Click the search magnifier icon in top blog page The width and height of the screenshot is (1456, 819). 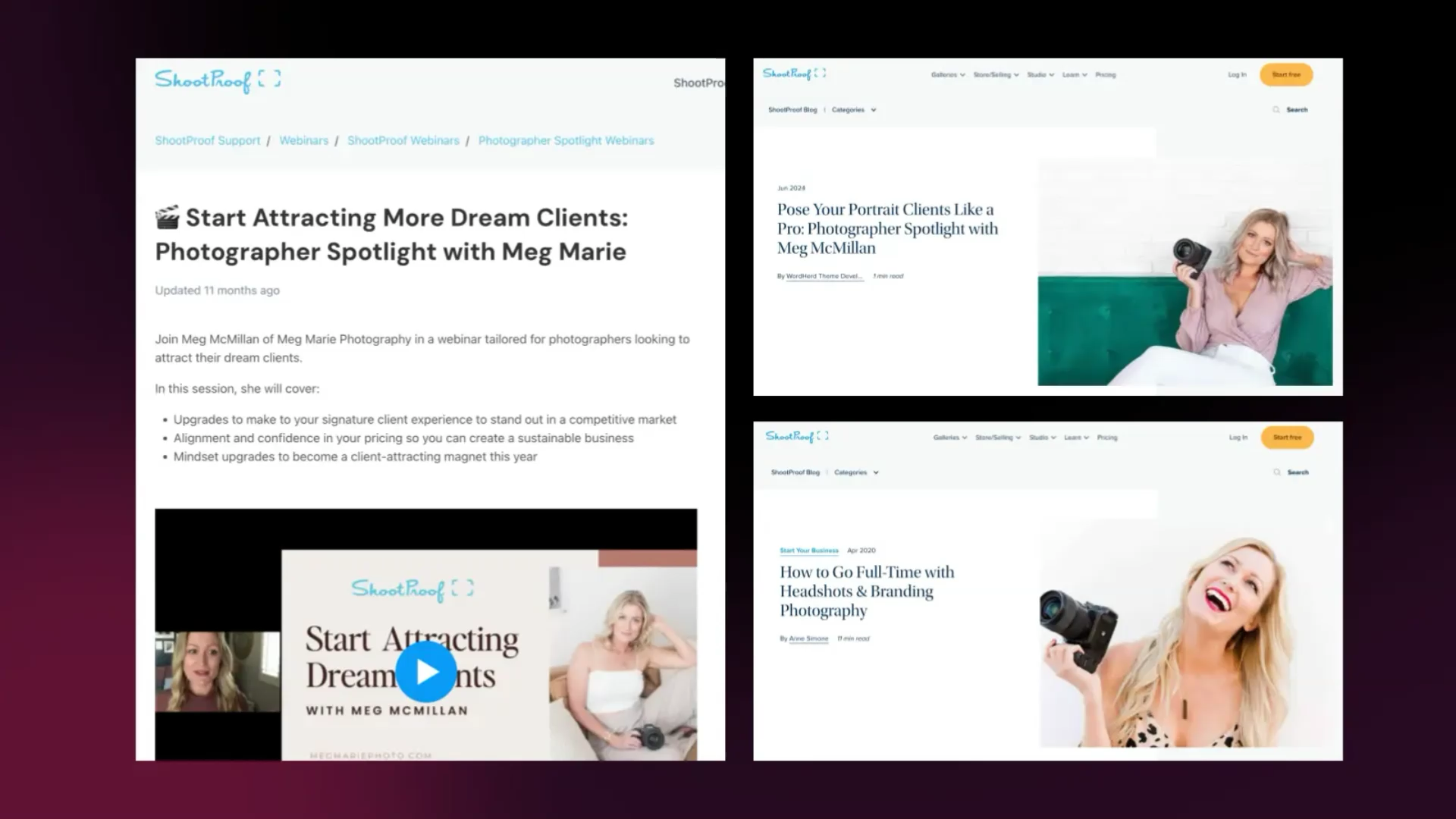pos(1276,110)
